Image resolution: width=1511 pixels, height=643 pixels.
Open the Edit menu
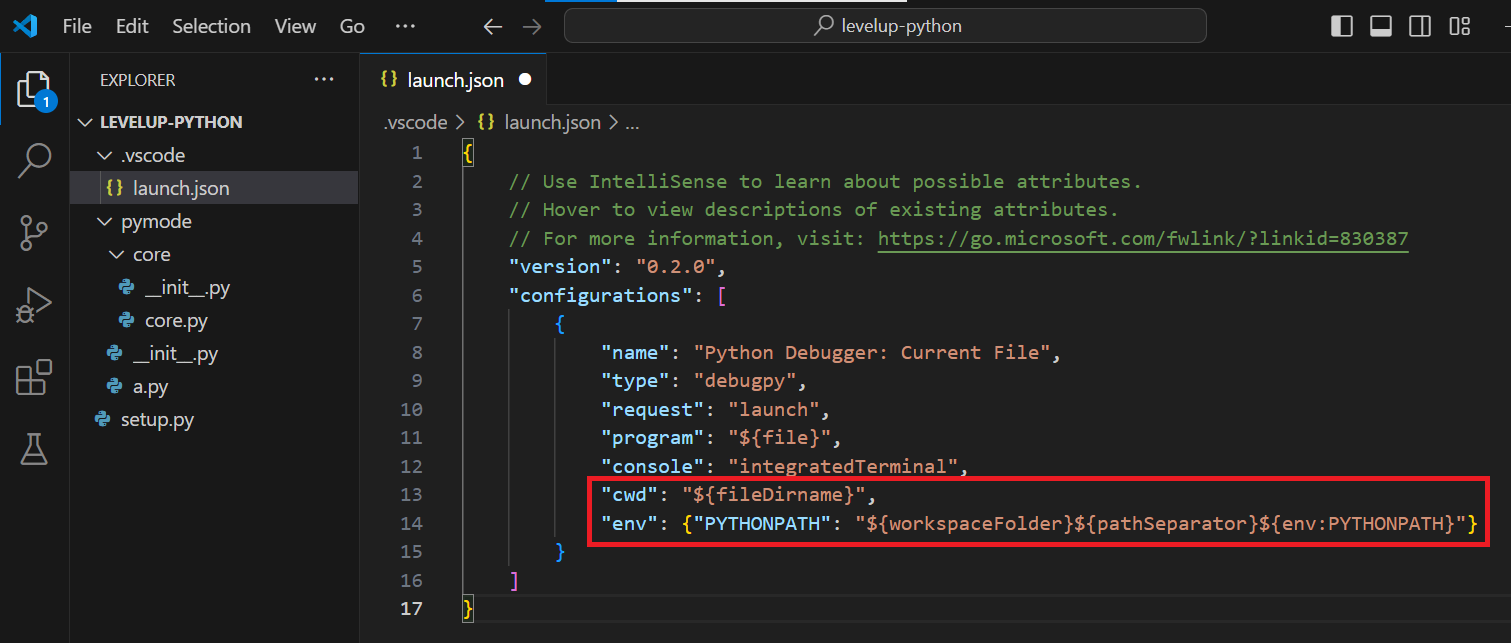132,27
